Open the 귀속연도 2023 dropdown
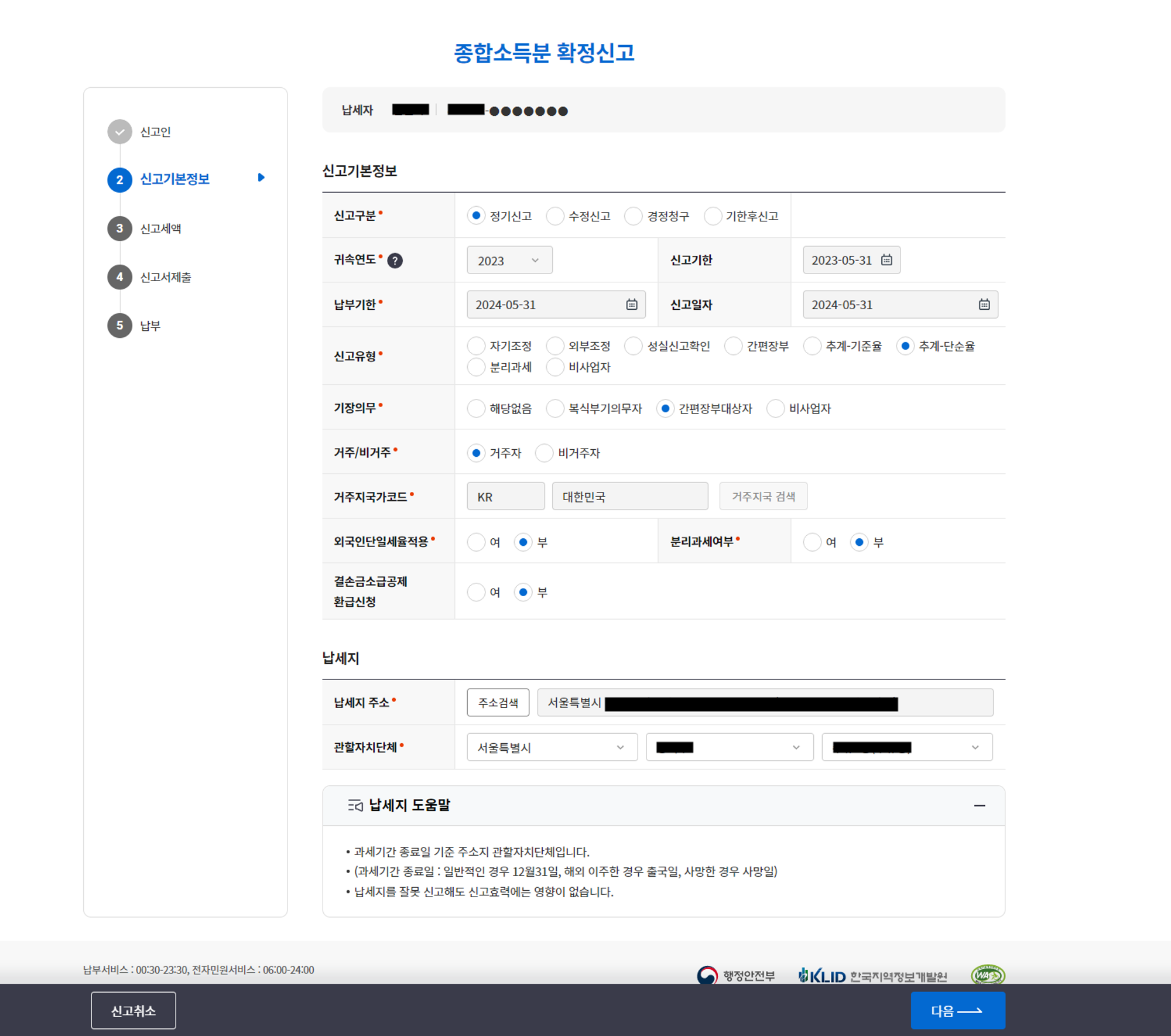The height and width of the screenshot is (1036, 1171). tap(509, 260)
